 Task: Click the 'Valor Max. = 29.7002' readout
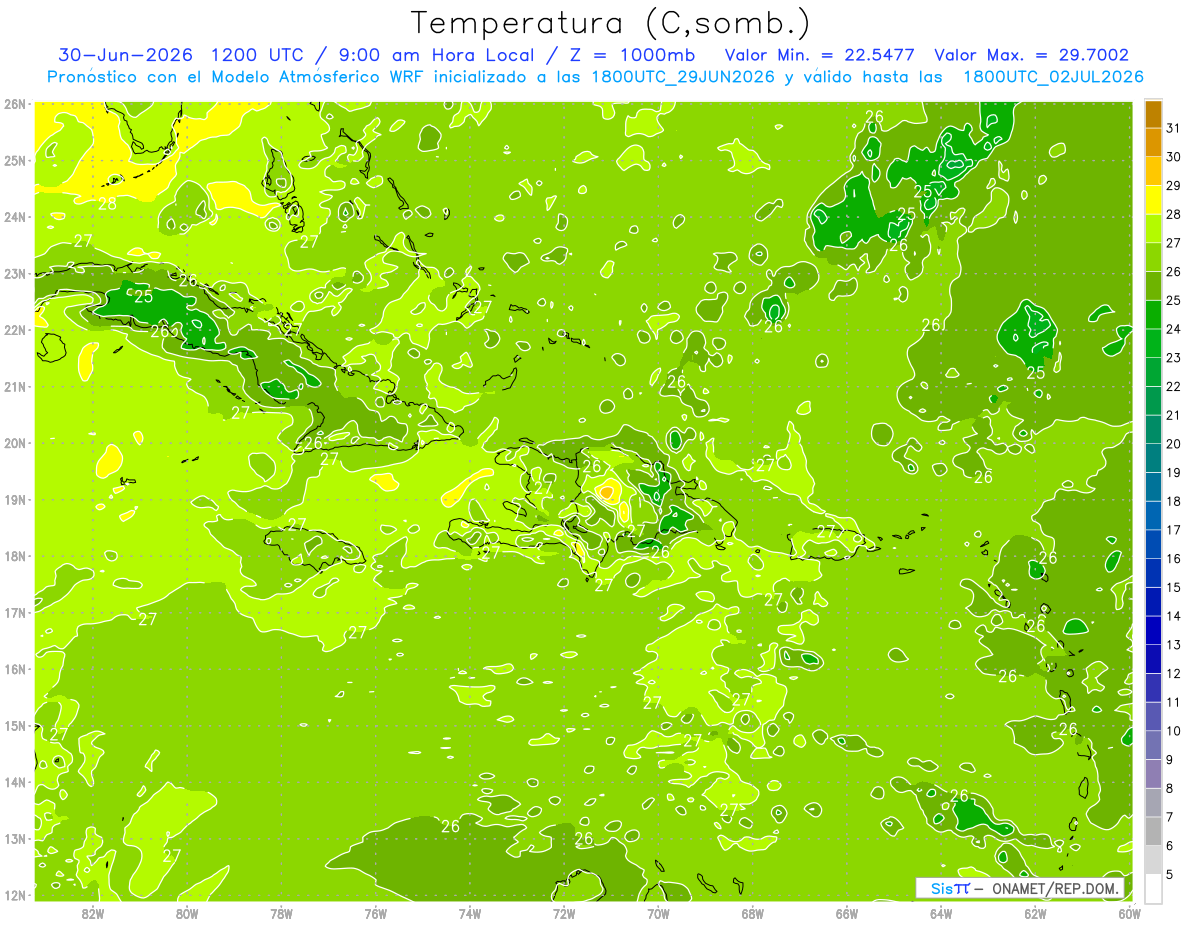[x=1032, y=55]
